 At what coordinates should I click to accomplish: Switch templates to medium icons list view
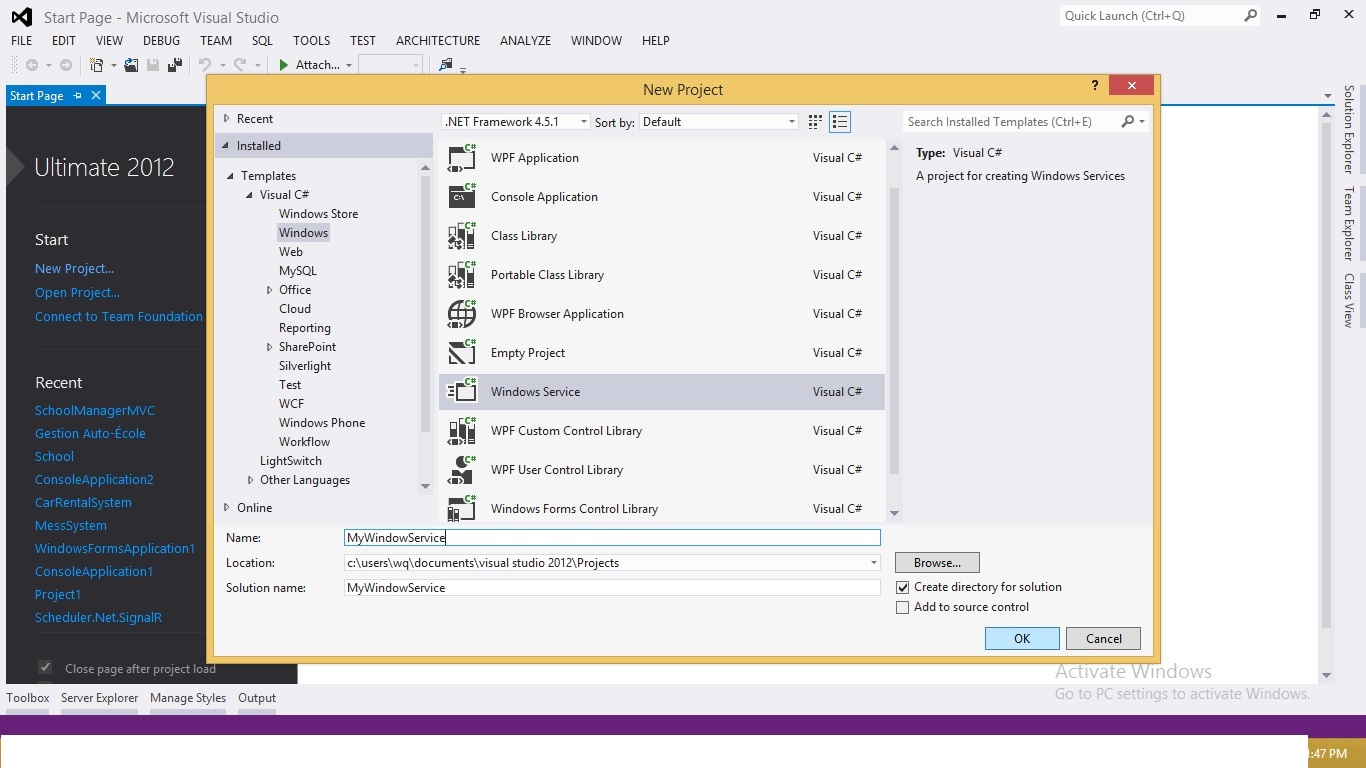[840, 122]
